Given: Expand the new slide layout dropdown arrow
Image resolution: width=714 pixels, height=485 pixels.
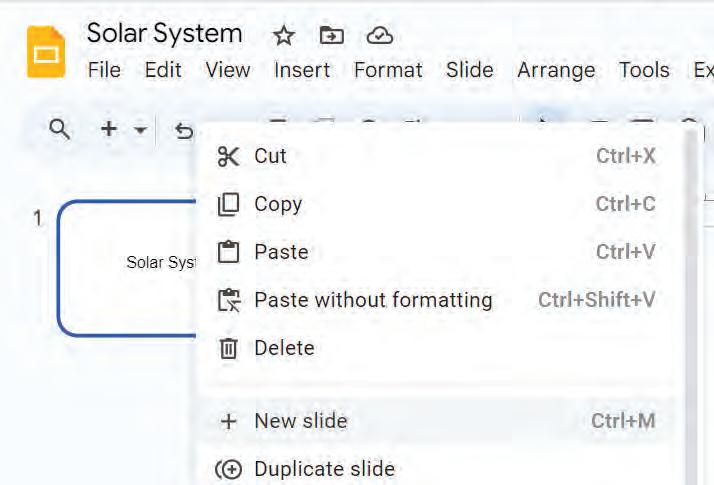Looking at the screenshot, I should (140, 130).
